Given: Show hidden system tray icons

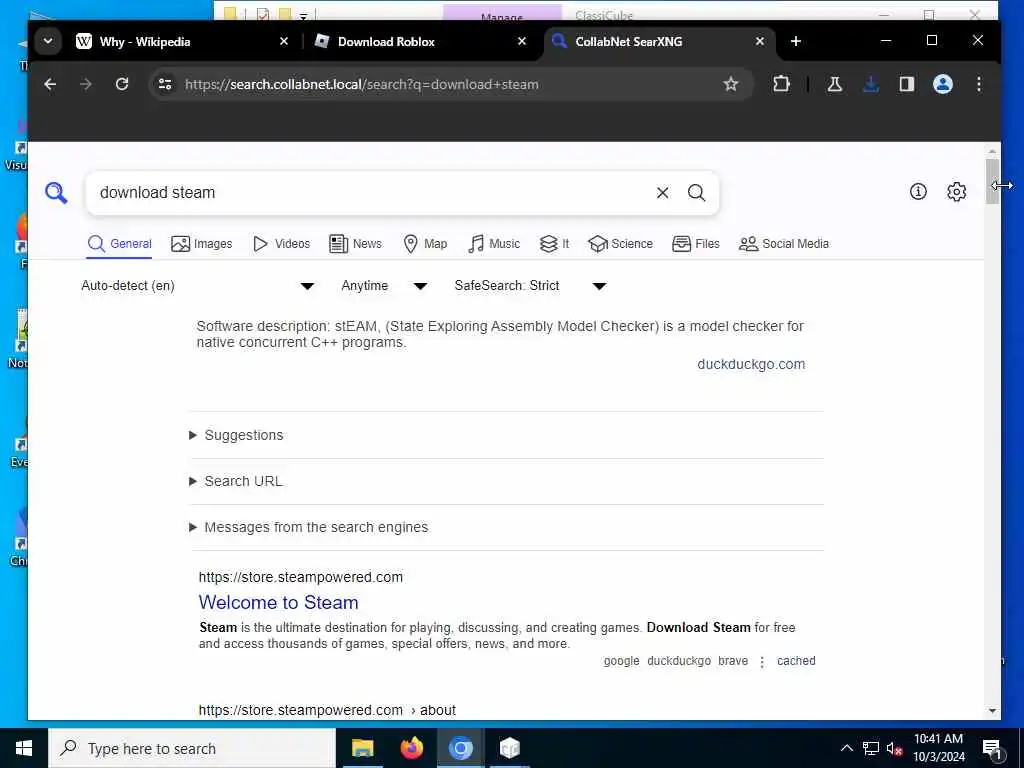Looking at the screenshot, I should (847, 748).
